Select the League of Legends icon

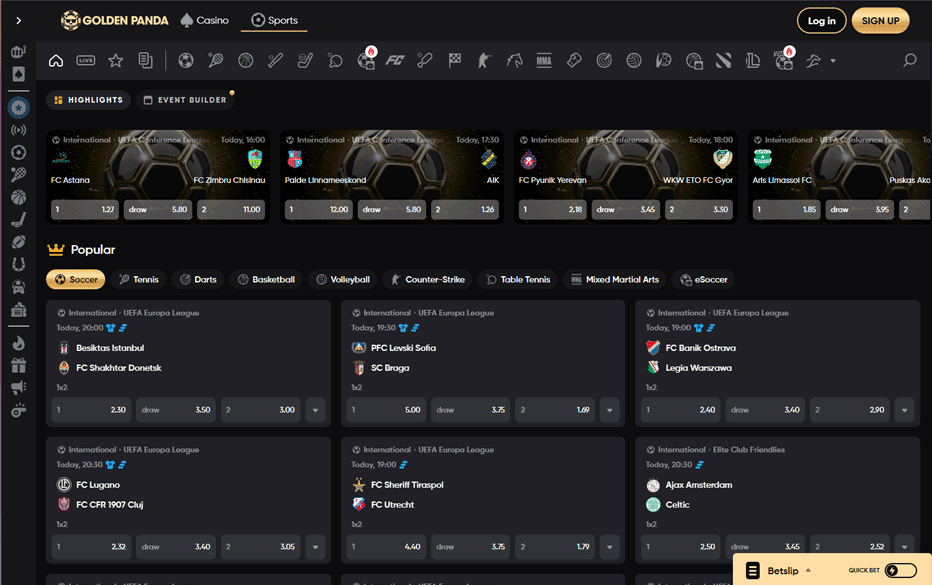(x=753, y=61)
